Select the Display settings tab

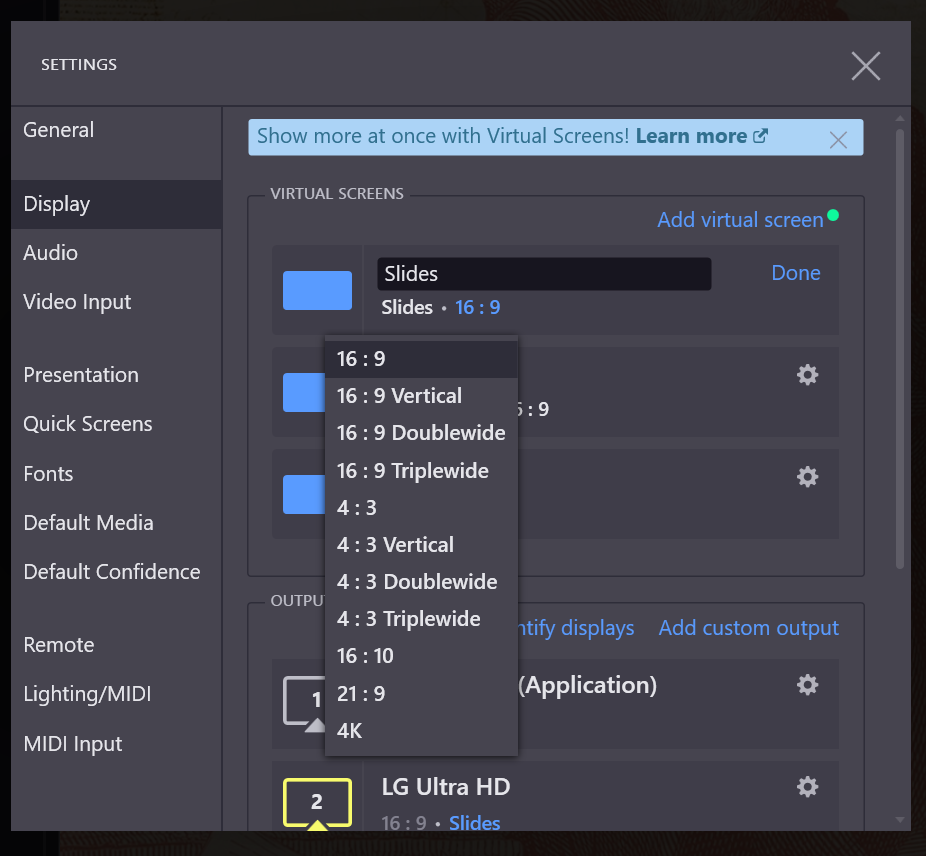116,204
